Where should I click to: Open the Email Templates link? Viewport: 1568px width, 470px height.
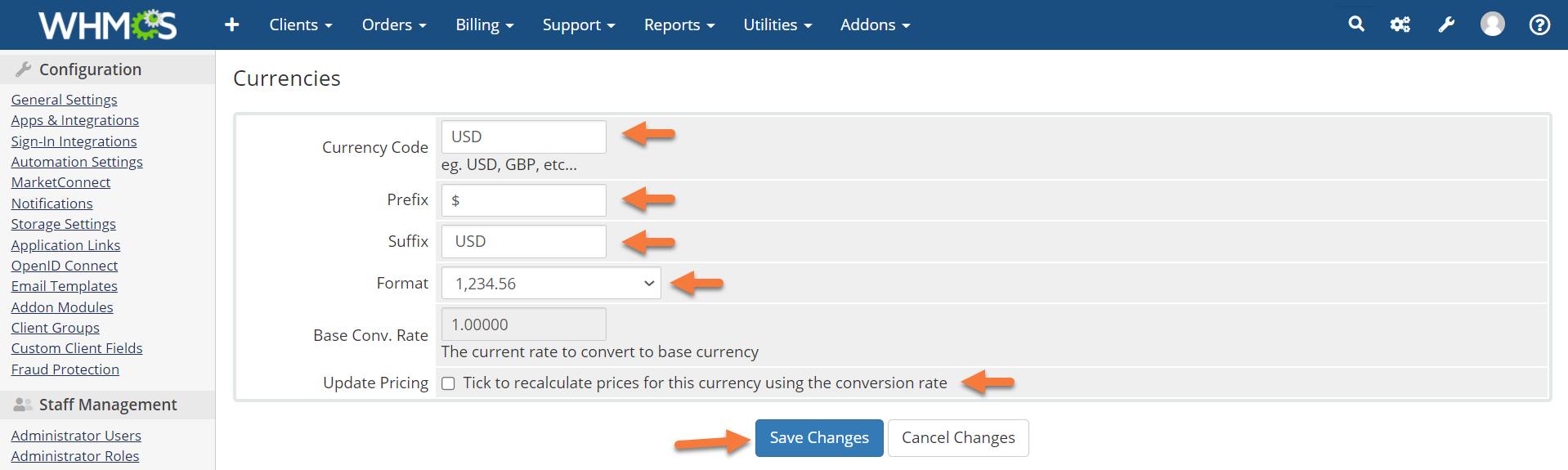click(64, 286)
